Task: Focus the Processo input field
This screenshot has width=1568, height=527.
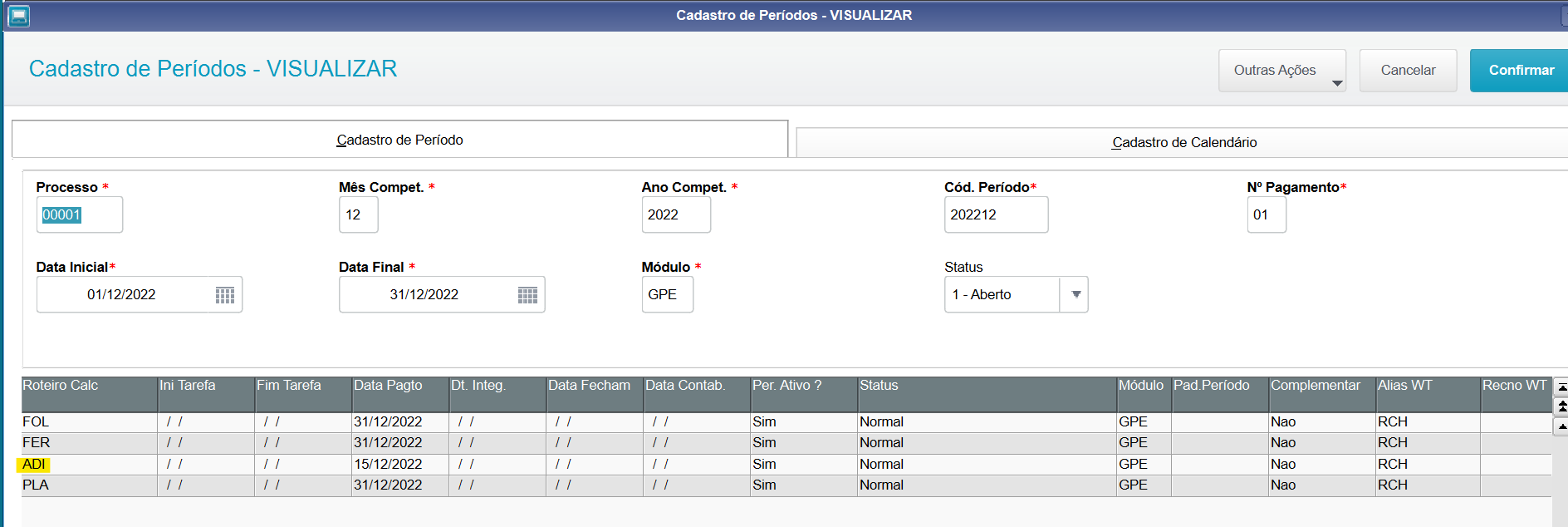Action: pyautogui.click(x=80, y=214)
